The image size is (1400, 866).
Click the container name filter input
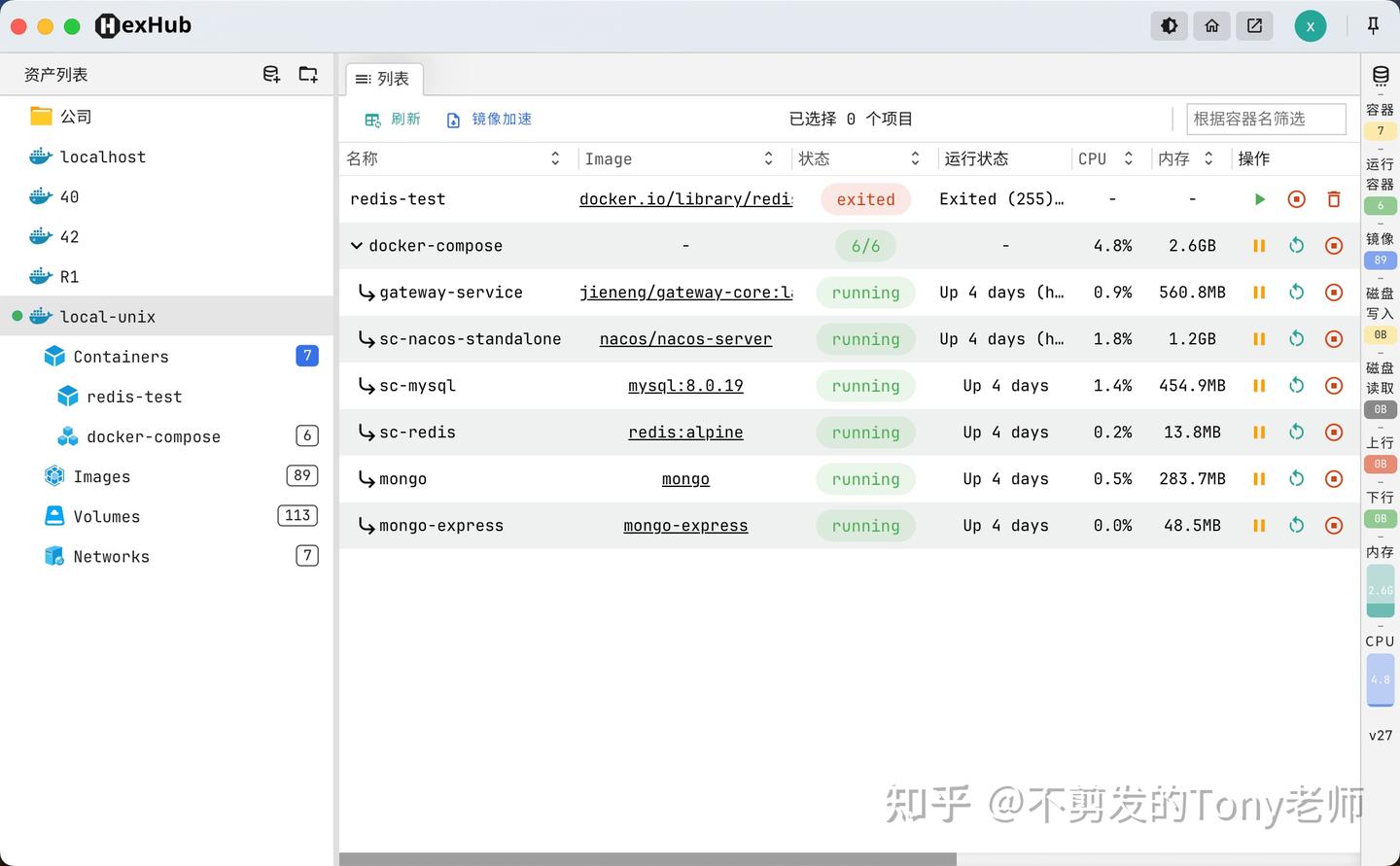point(1266,119)
